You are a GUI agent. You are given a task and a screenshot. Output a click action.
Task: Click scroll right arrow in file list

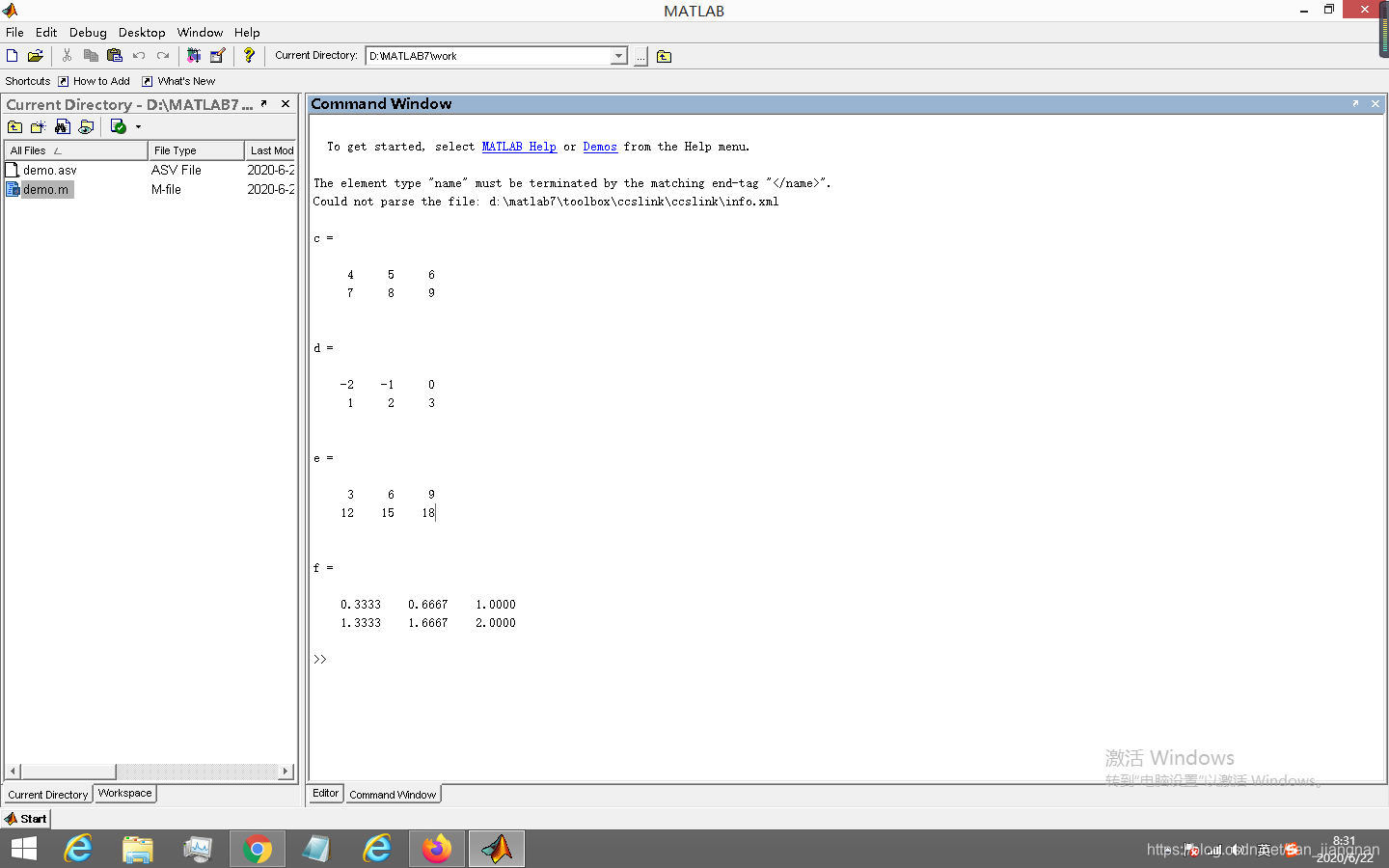pyautogui.click(x=286, y=772)
